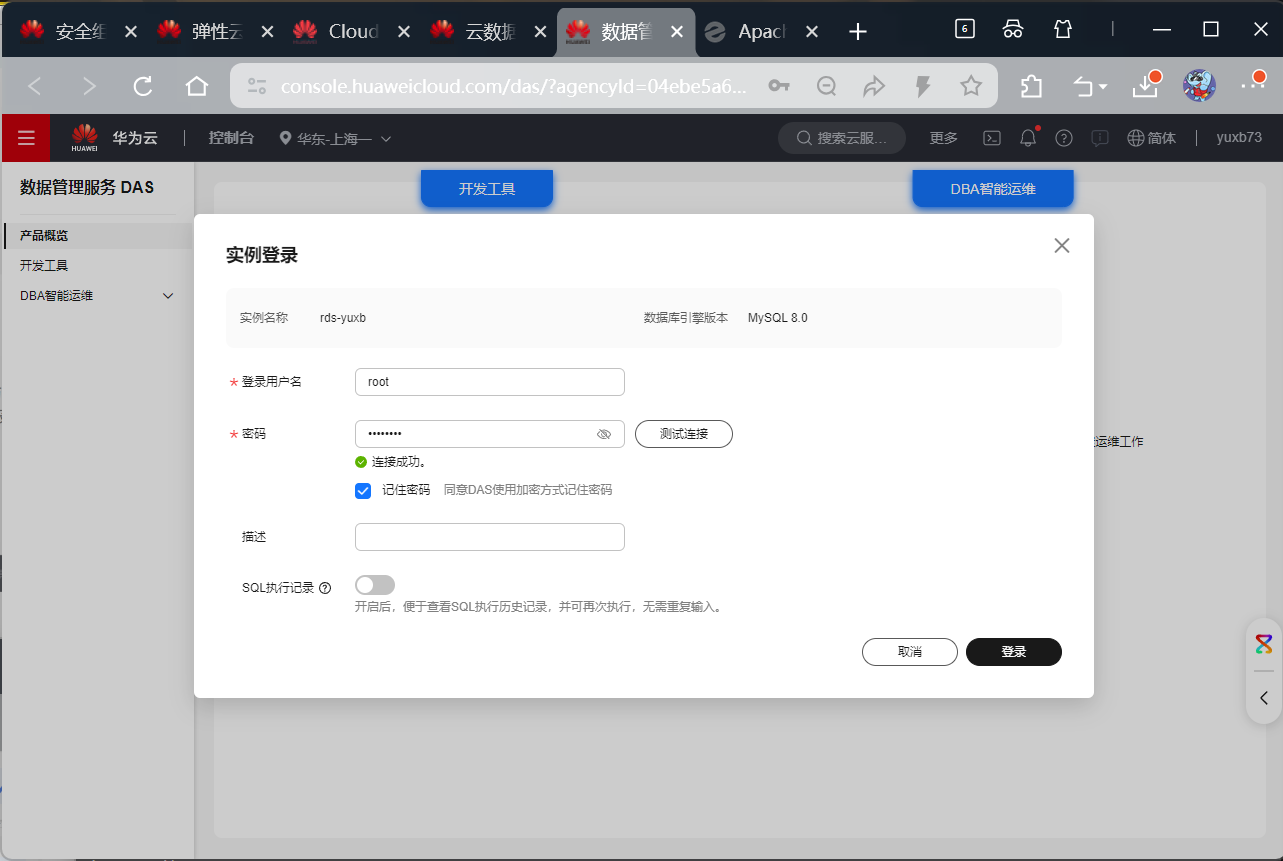Image resolution: width=1283 pixels, height=861 pixels.
Task: Open the notifications bell
Action: click(x=1028, y=138)
